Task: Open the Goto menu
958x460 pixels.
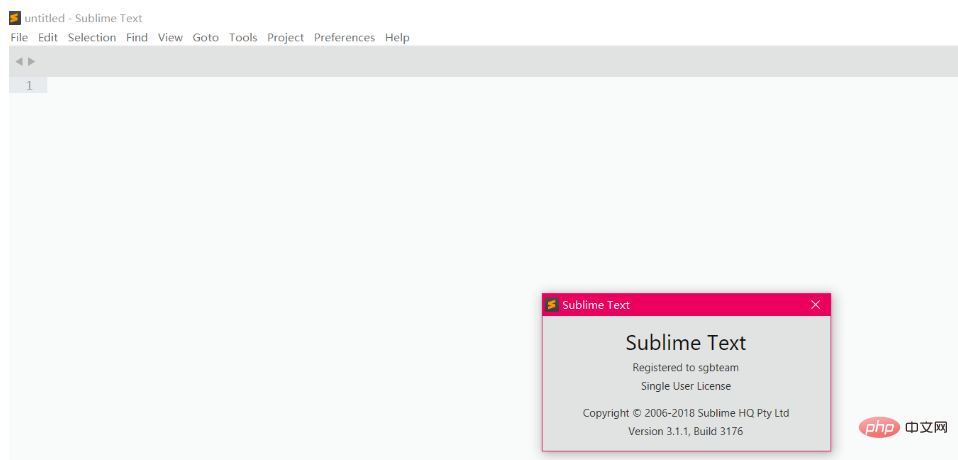Action: 205,37
